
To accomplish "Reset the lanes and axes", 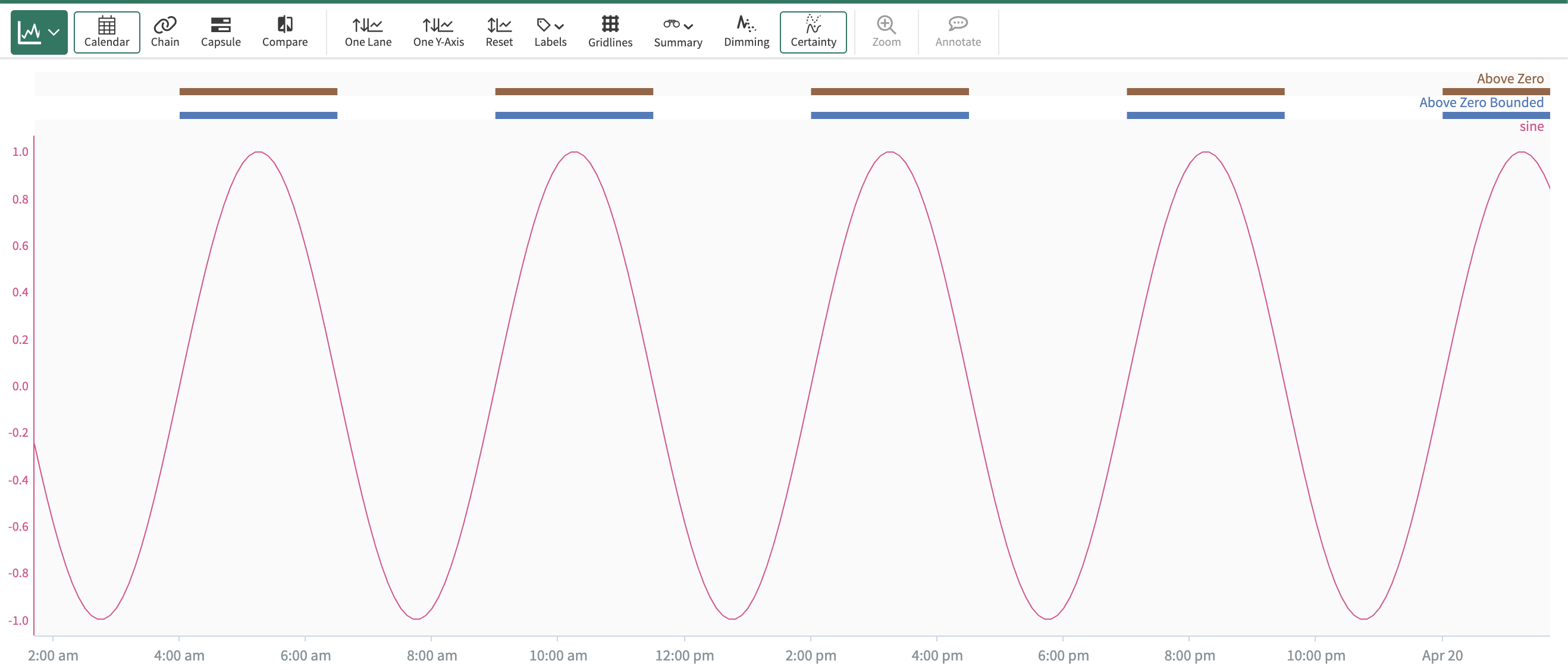I will 498,32.
